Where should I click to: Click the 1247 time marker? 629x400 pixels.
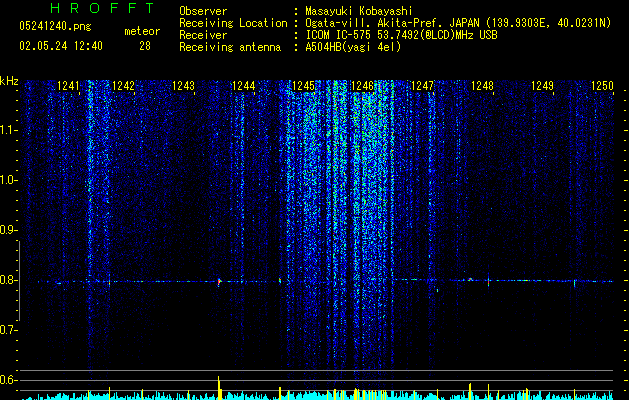422,86
